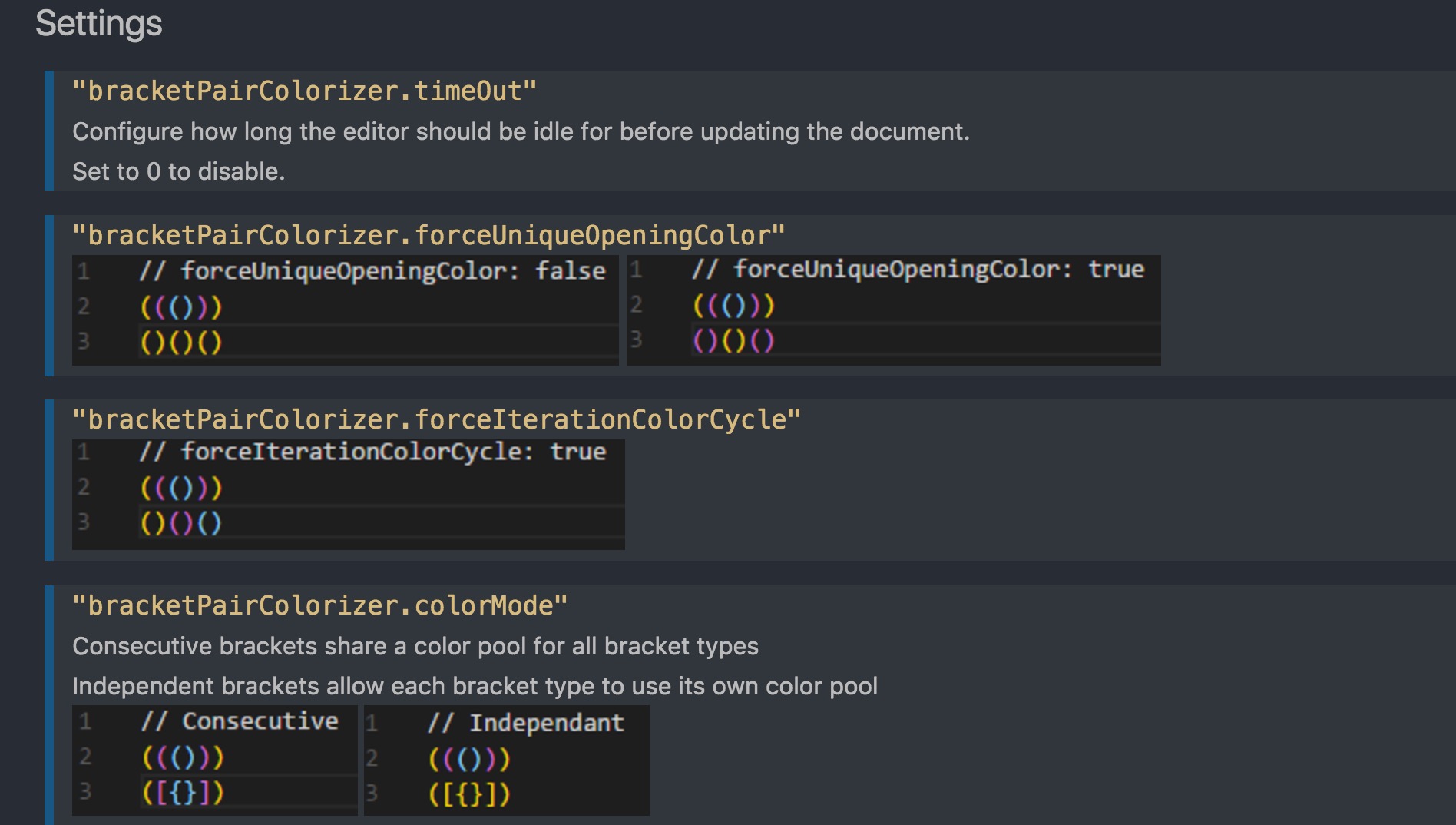
Task: Click the ([{}]) line in the Consecutive example
Action: tap(183, 793)
